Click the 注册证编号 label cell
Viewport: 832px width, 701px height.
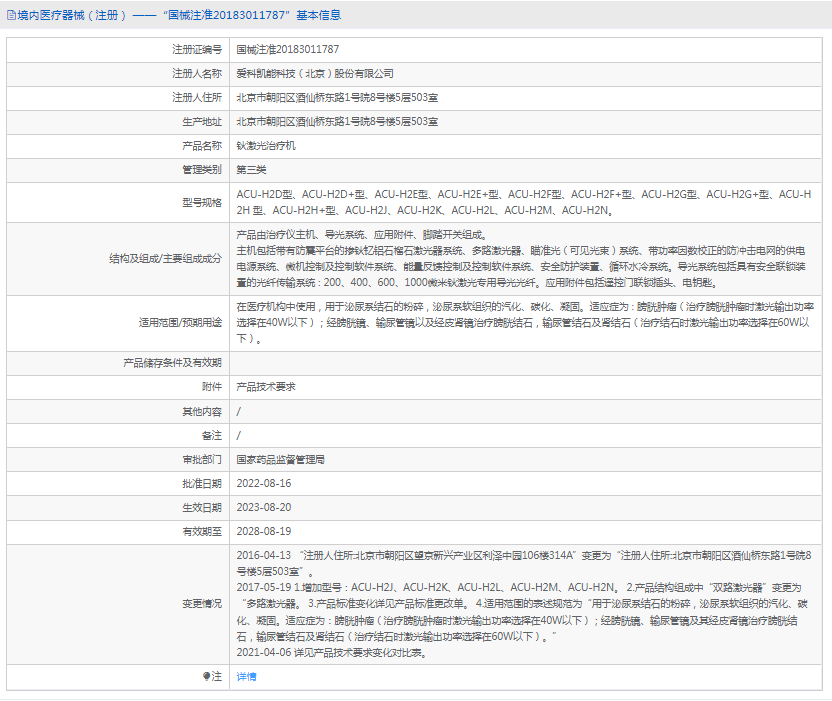tap(197, 49)
